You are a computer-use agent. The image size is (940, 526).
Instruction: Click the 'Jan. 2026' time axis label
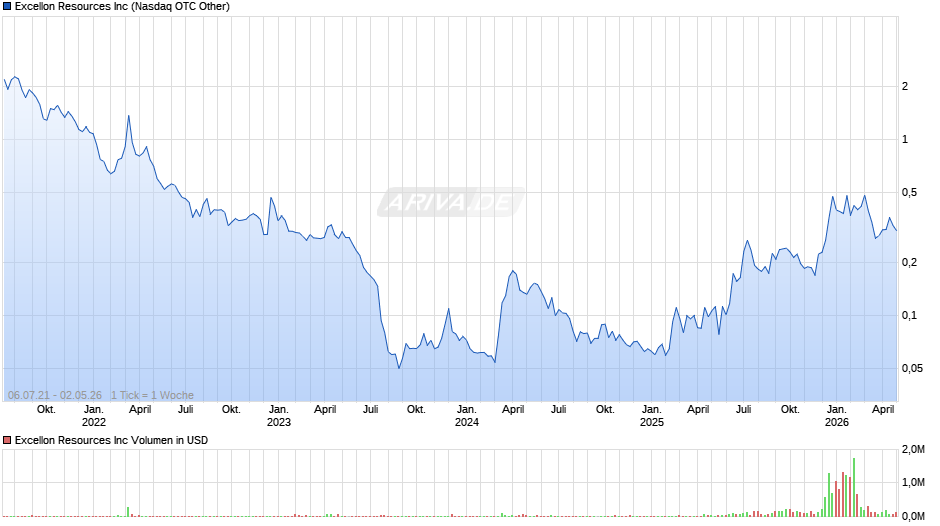click(837, 416)
